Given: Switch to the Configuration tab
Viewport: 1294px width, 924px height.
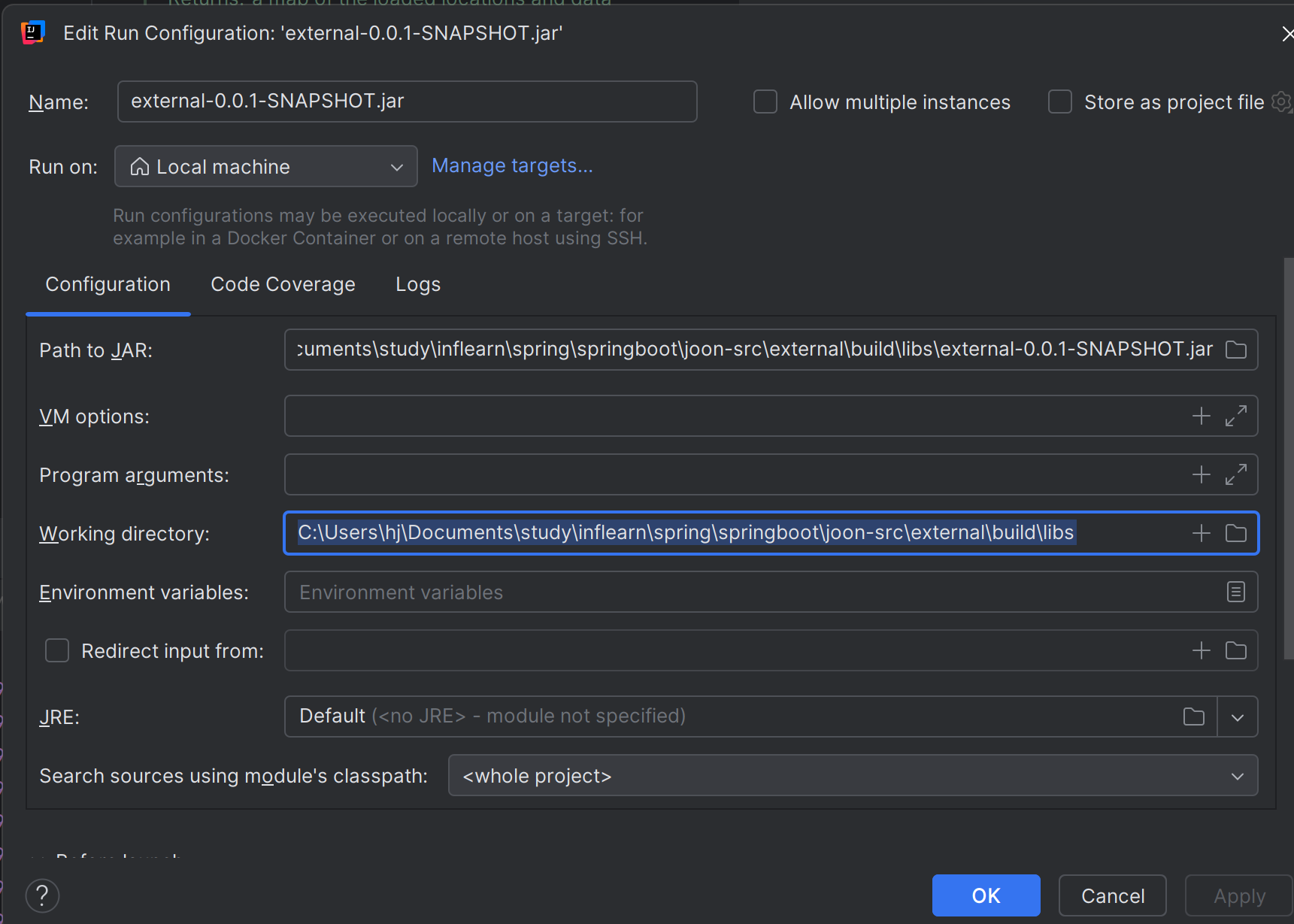Looking at the screenshot, I should [x=108, y=284].
